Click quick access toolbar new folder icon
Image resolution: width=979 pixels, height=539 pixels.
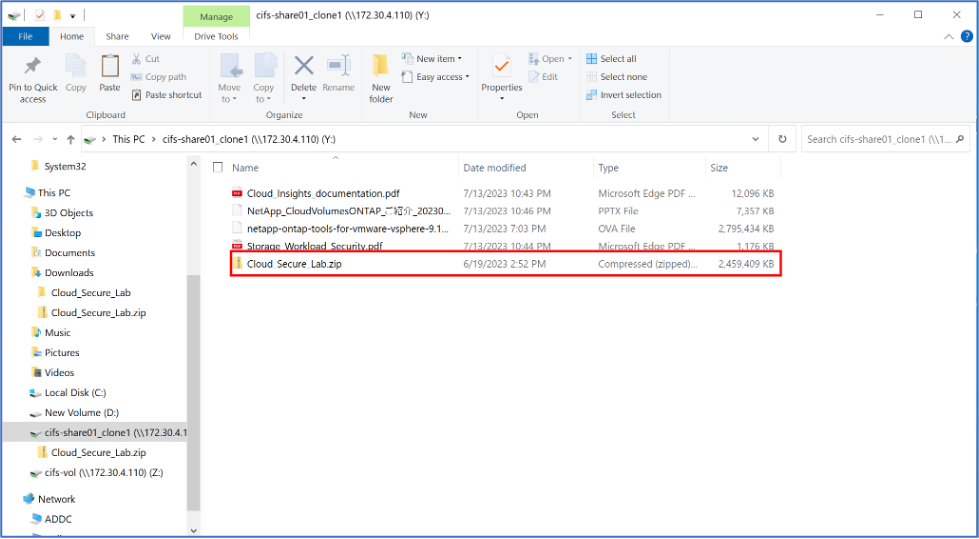57,14
